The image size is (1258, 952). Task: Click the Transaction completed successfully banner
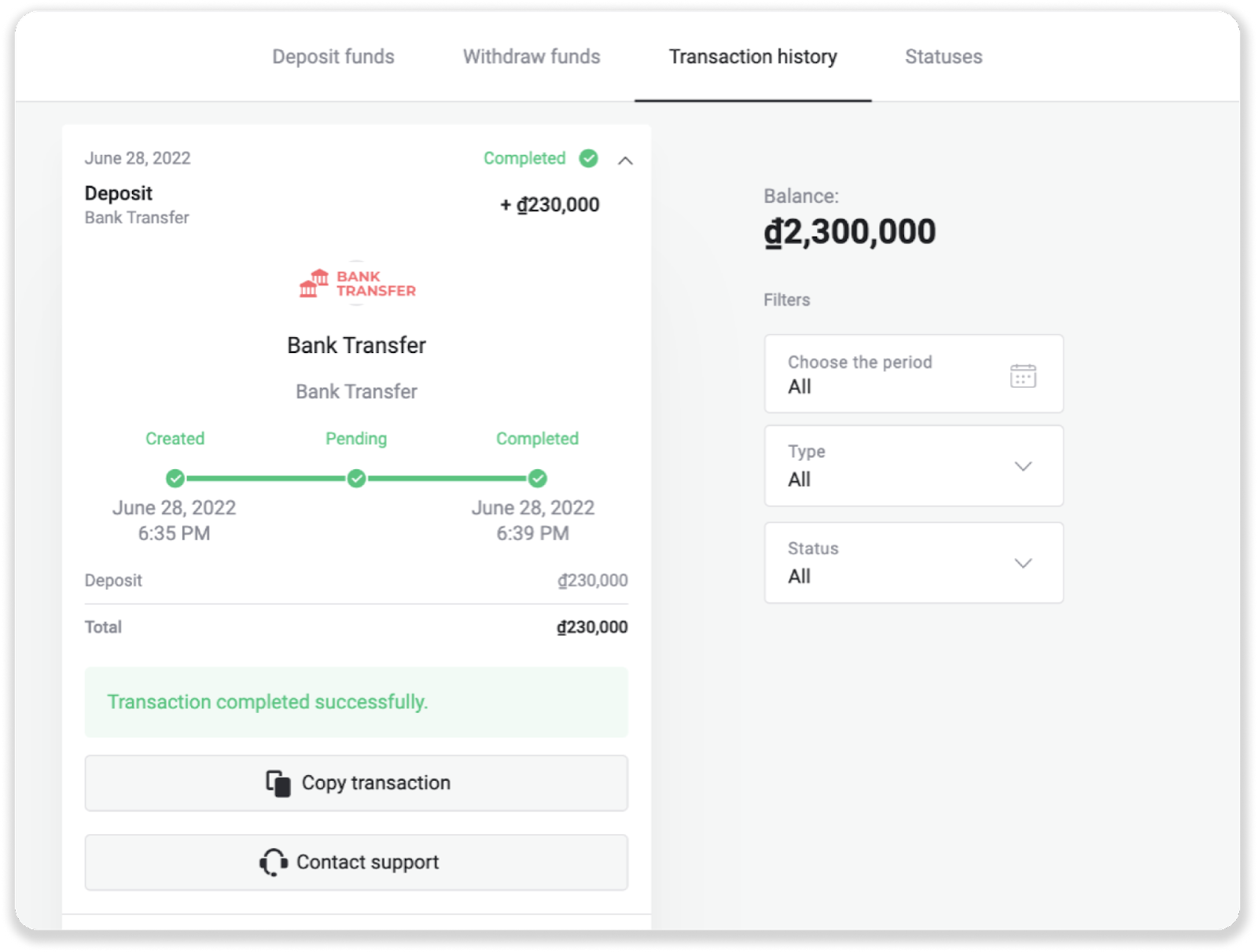click(356, 702)
